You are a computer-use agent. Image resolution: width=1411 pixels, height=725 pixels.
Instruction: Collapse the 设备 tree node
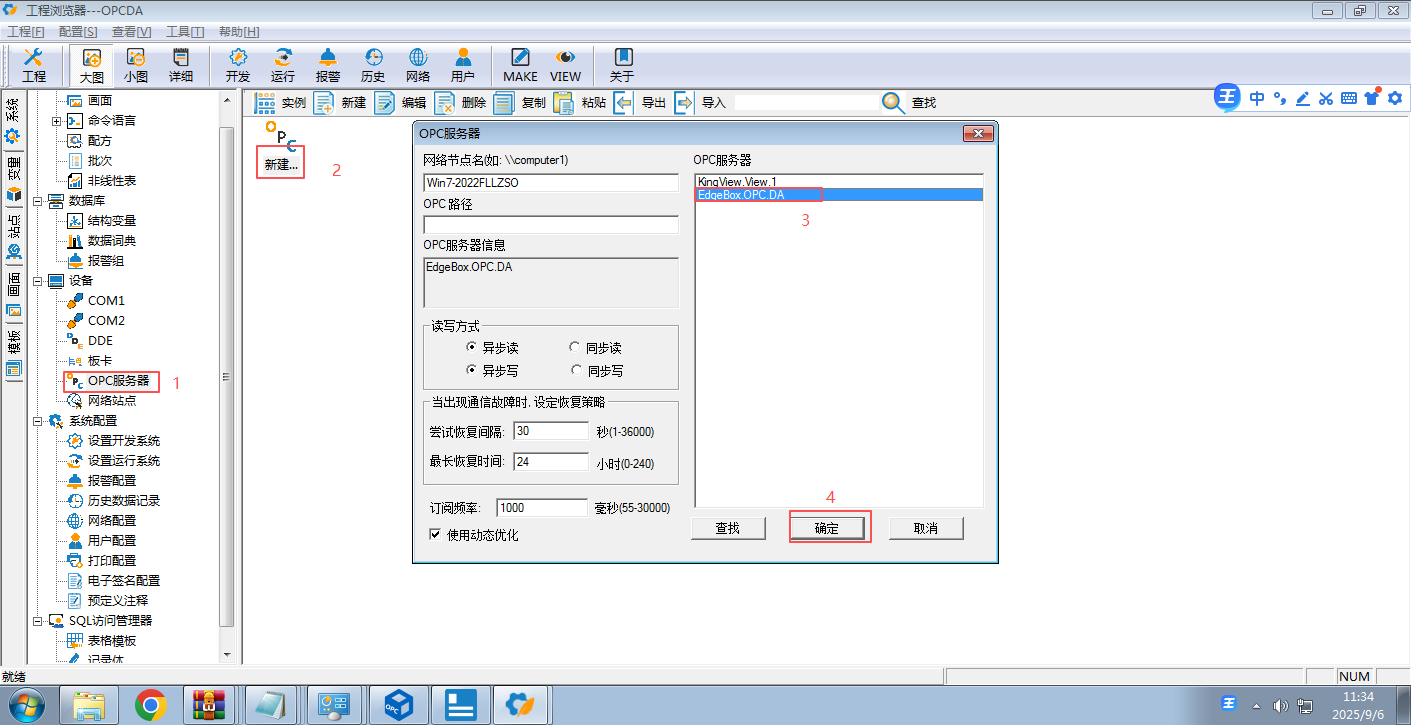(38, 281)
